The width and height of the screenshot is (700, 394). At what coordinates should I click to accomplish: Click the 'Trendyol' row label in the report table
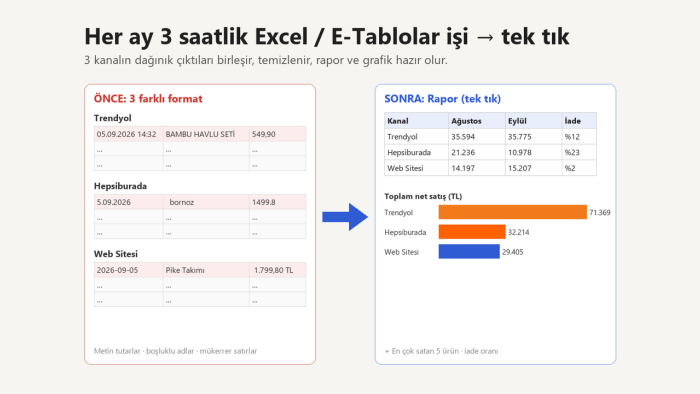point(416,137)
